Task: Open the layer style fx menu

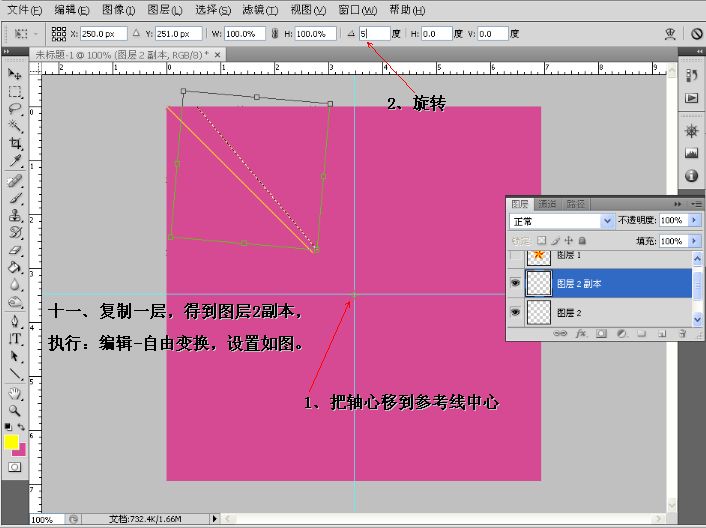Action: 581,334
